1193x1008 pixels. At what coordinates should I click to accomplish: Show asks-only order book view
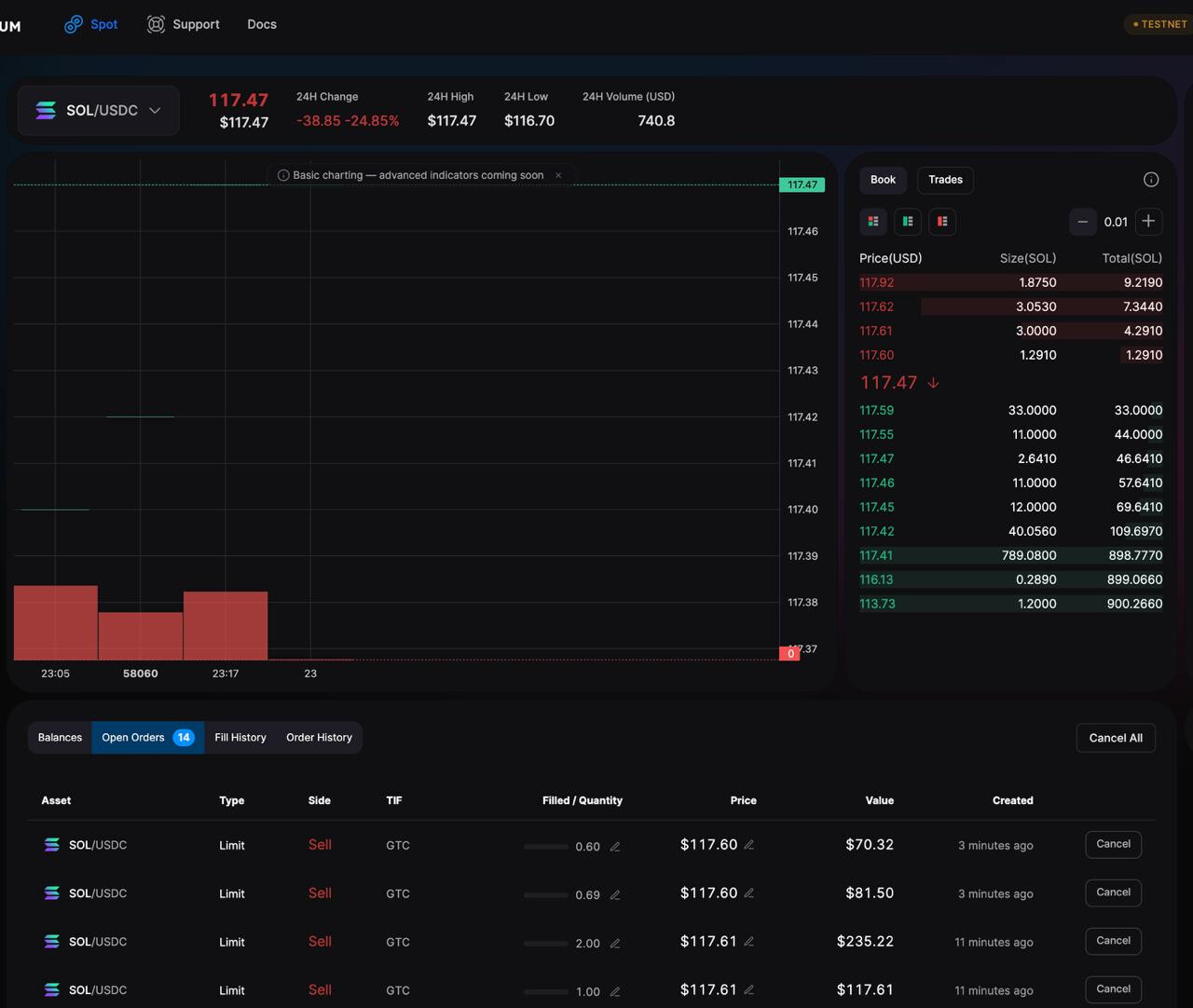tap(942, 222)
